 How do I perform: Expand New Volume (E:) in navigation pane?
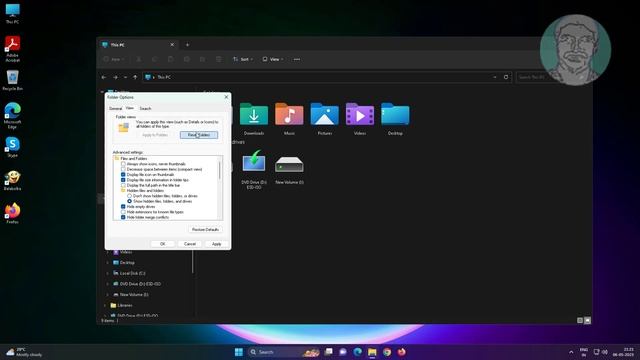(108, 295)
